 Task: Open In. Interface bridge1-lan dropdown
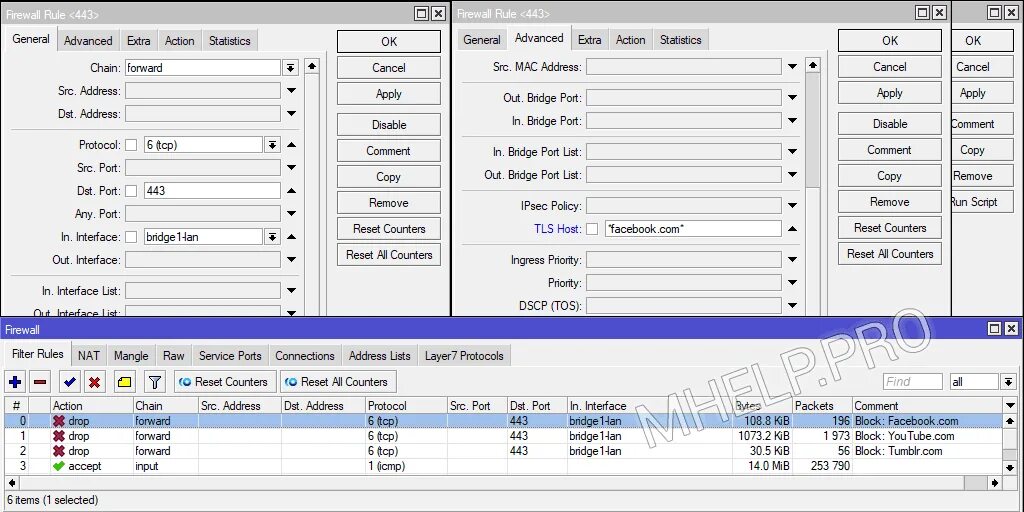pyautogui.click(x=272, y=237)
